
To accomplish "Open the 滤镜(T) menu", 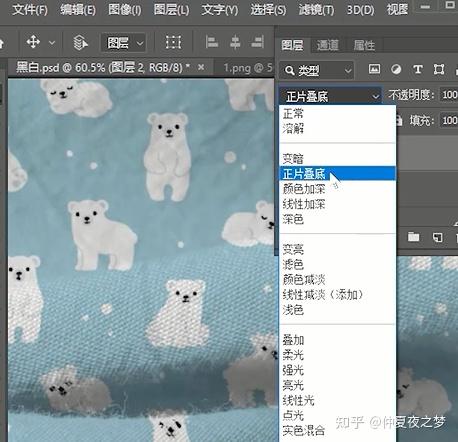I will click(316, 10).
